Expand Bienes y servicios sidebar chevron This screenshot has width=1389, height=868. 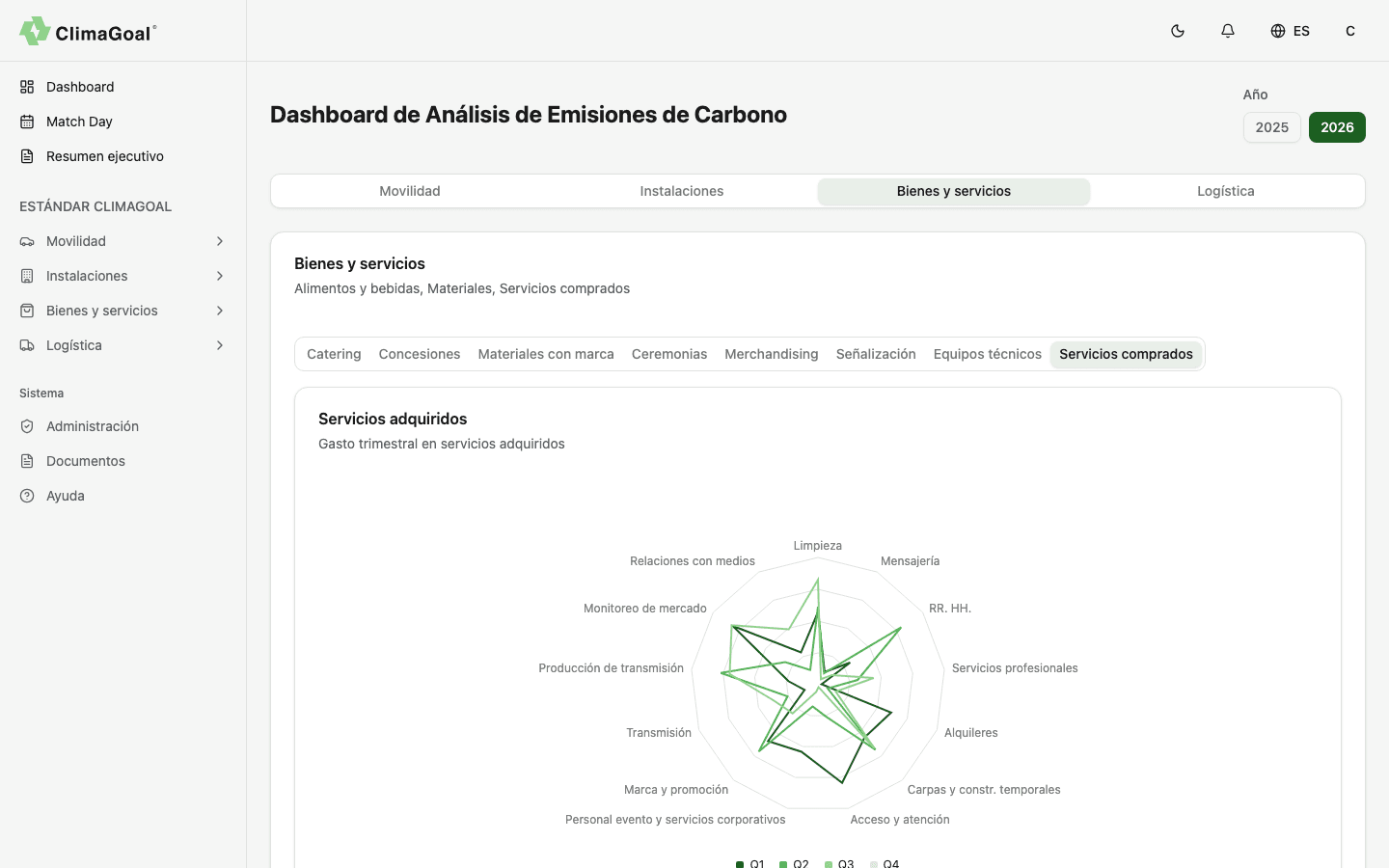point(220,311)
